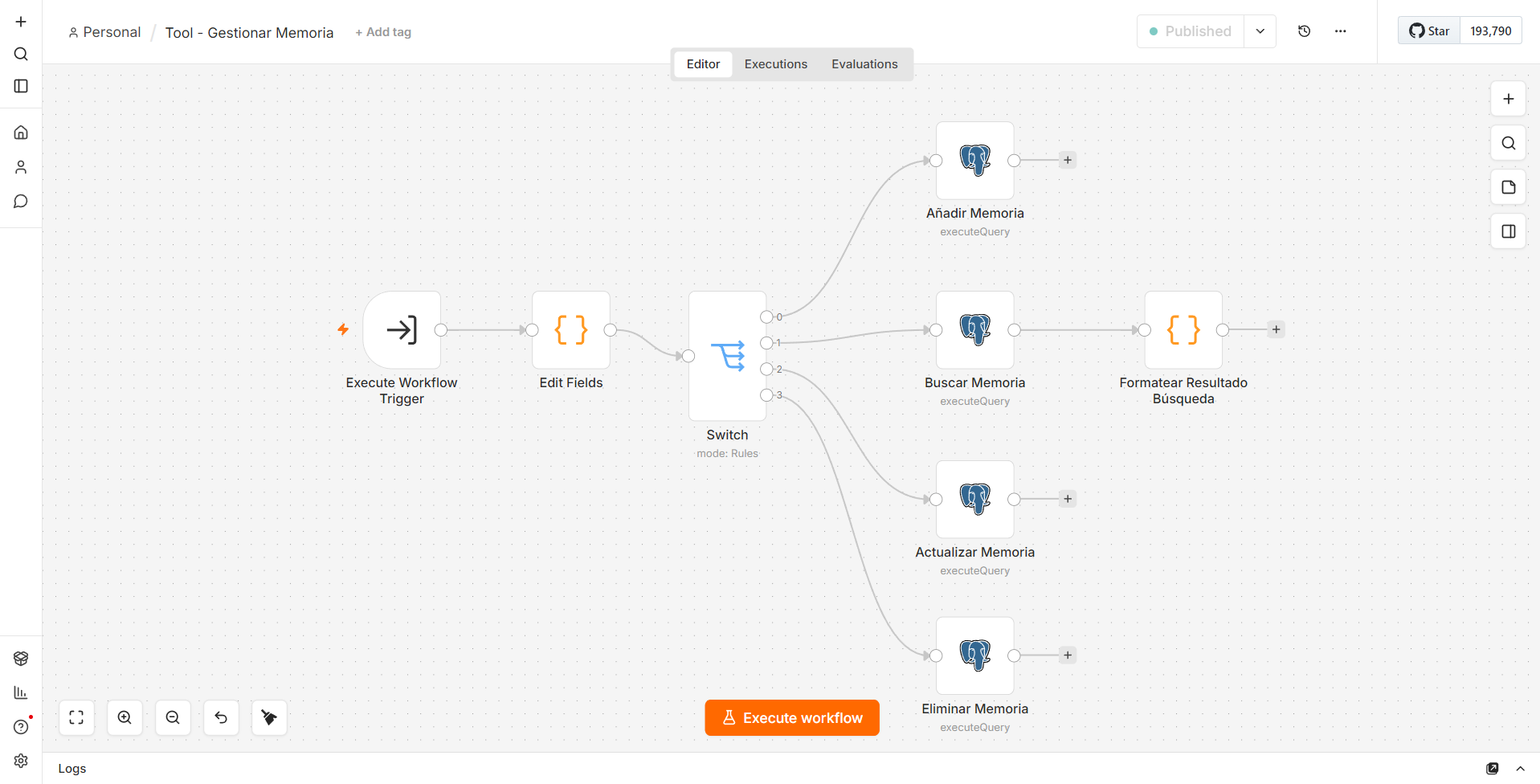Screen dimensions: 1540x784
Task: Expand Logs panel with chevron
Action: tap(1520, 769)
